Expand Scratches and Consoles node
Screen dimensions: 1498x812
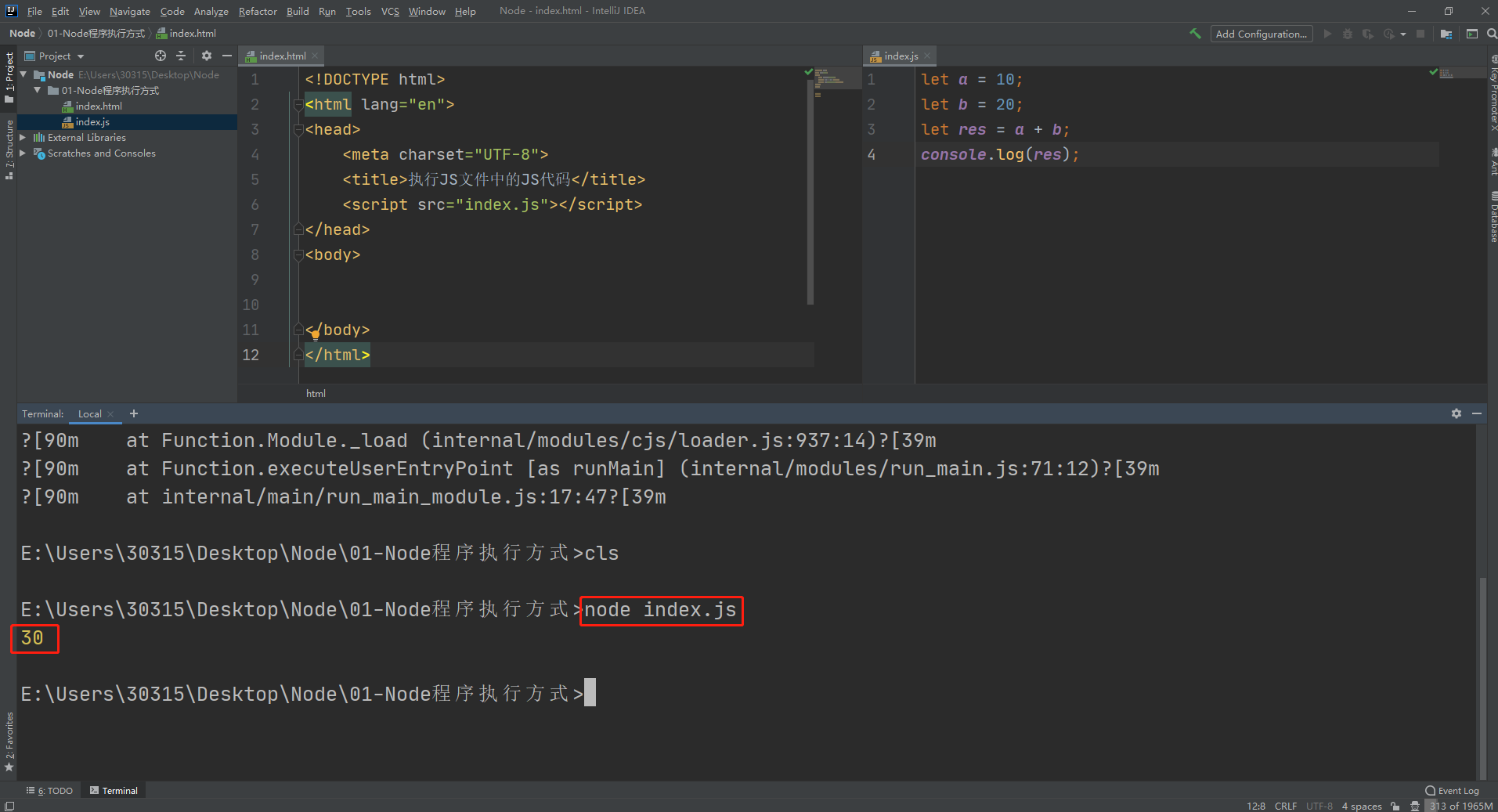tap(23, 153)
